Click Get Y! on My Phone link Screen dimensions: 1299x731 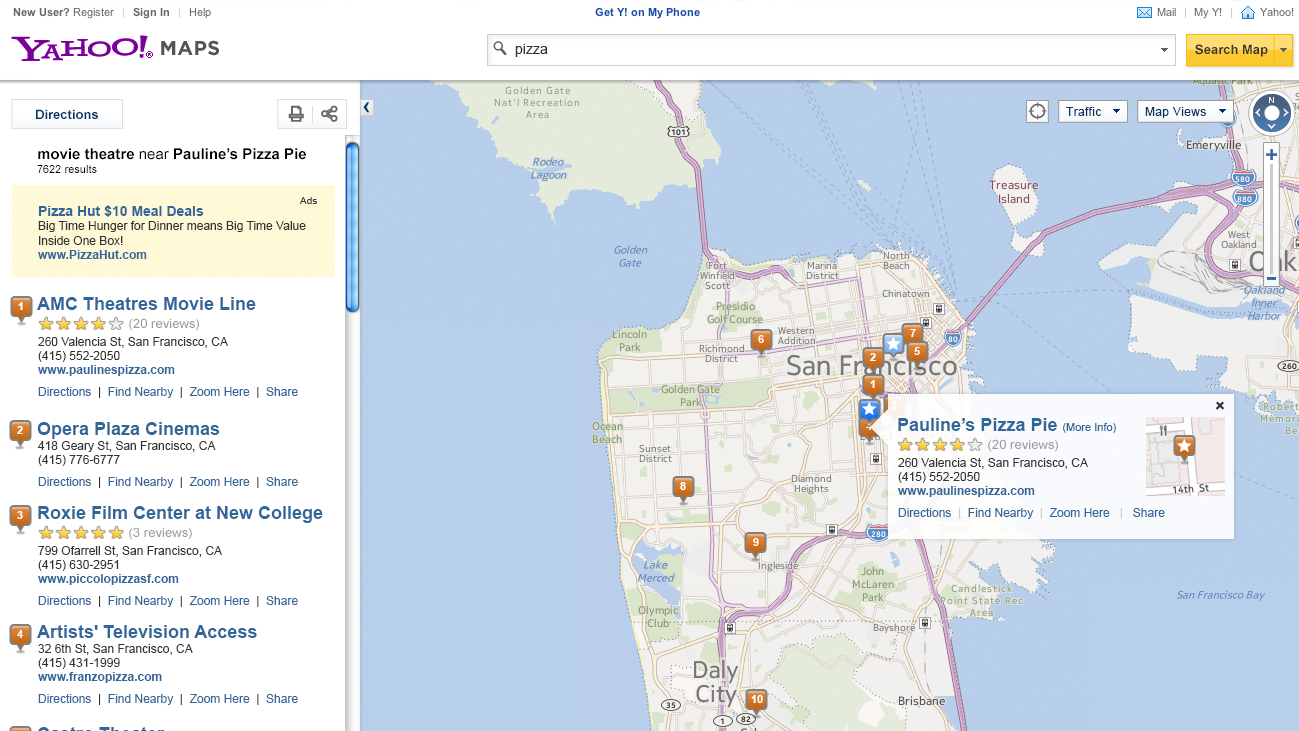pyautogui.click(x=647, y=13)
